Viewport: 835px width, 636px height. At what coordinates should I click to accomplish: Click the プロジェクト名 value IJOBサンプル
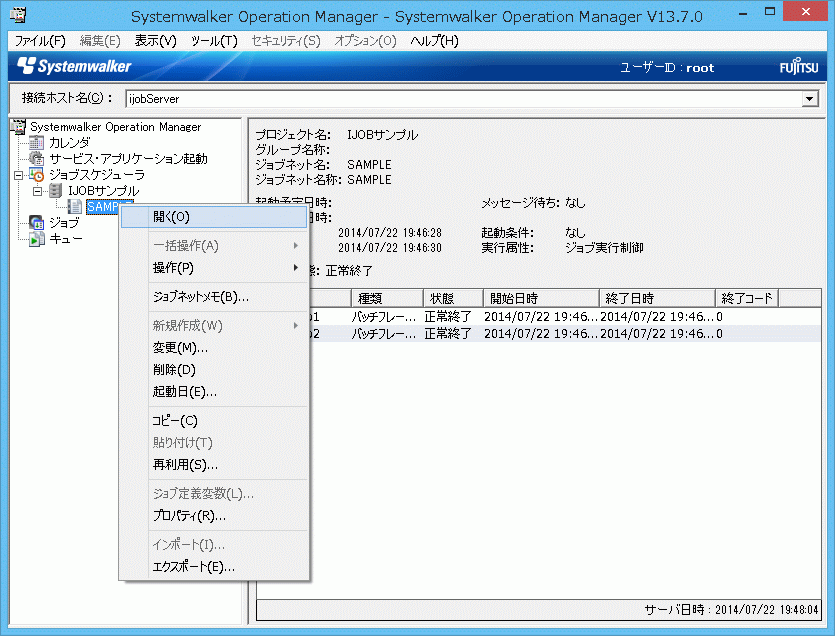(382, 135)
